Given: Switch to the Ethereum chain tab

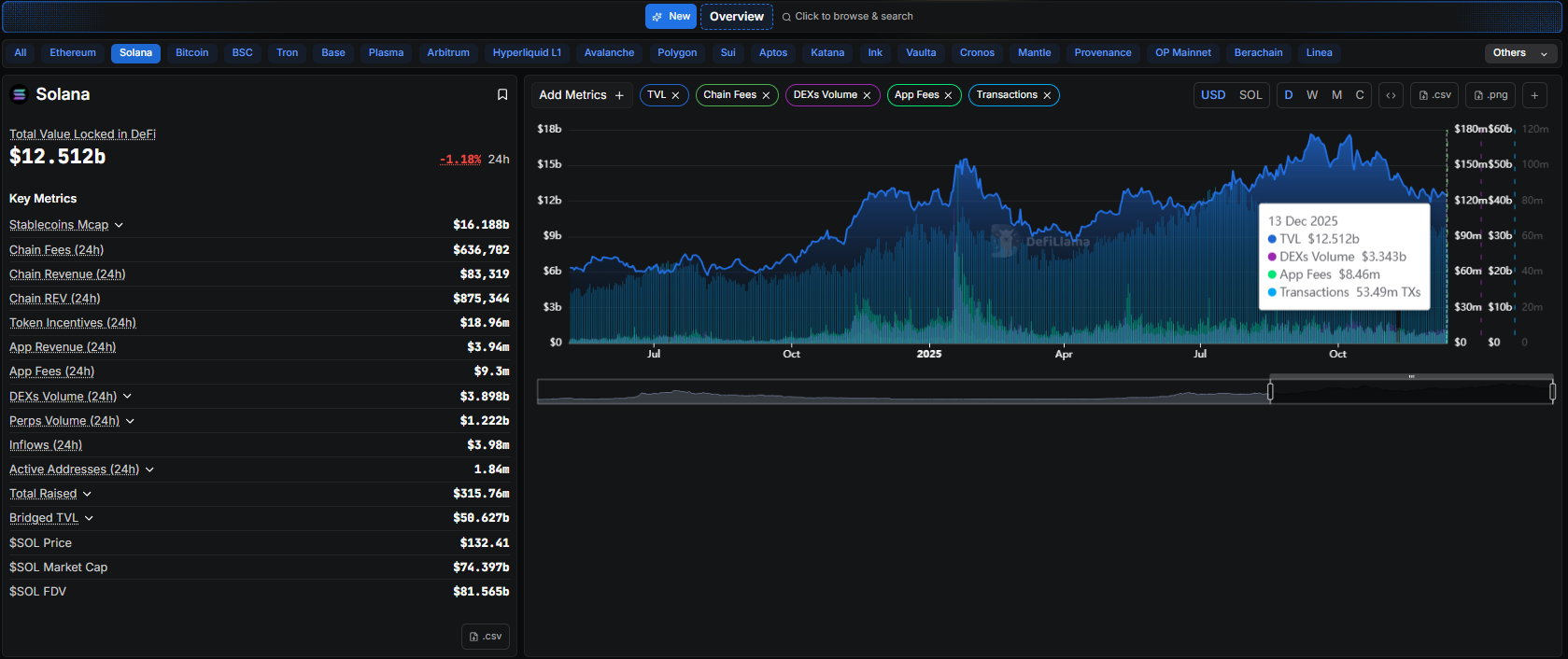Looking at the screenshot, I should (73, 53).
